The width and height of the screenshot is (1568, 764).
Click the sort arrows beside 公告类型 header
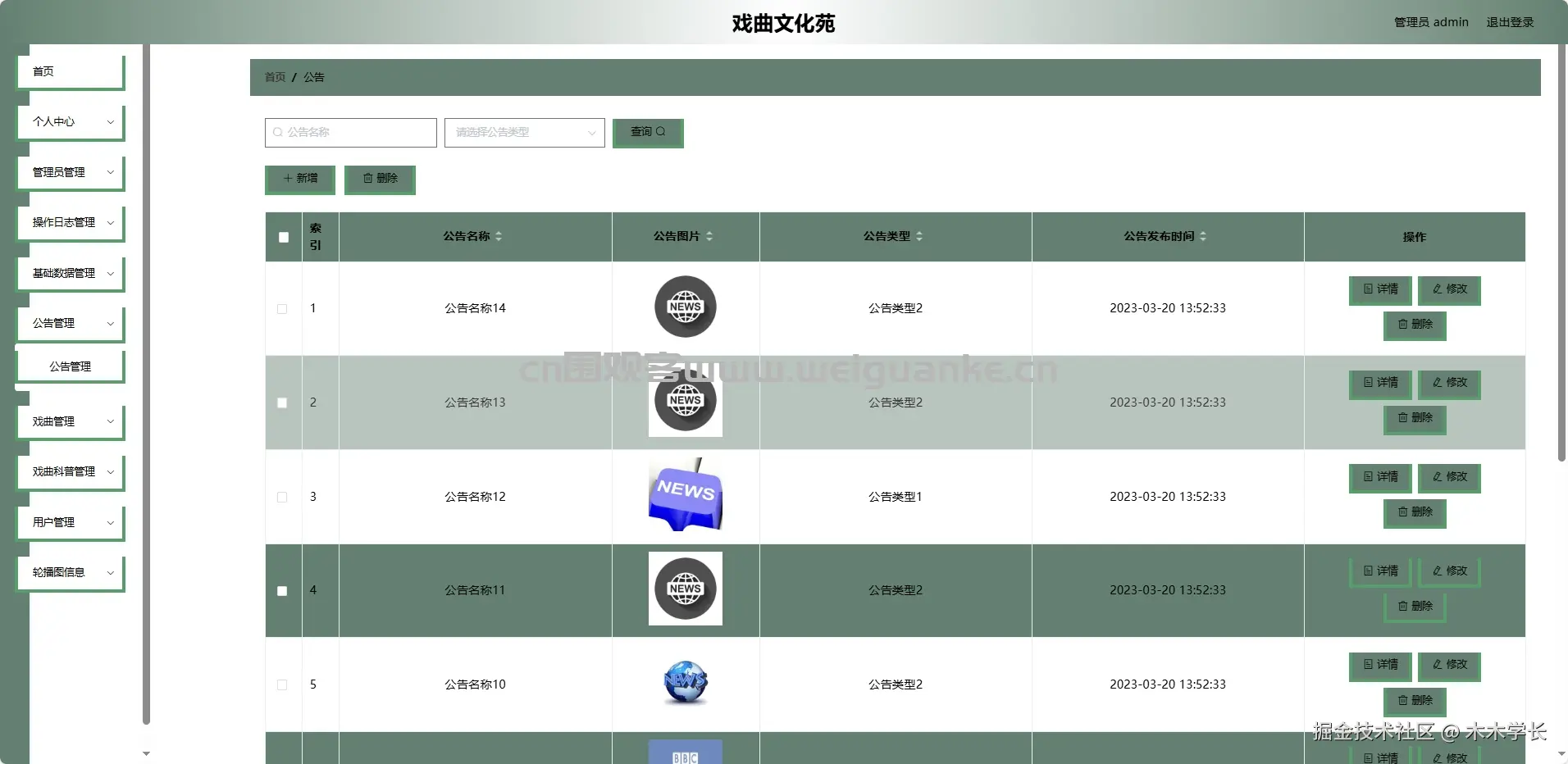(919, 236)
